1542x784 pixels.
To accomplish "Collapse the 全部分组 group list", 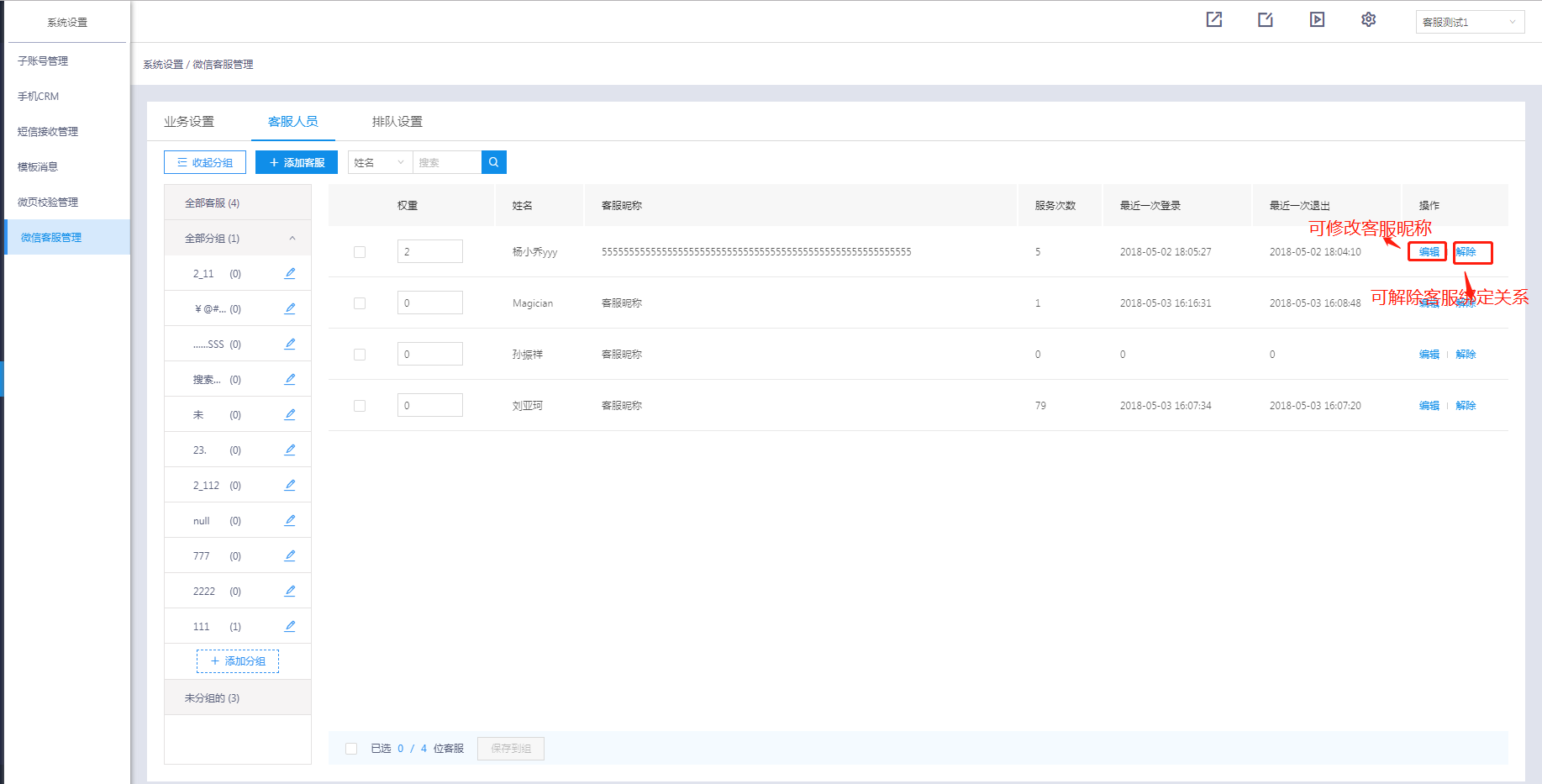I will point(292,239).
